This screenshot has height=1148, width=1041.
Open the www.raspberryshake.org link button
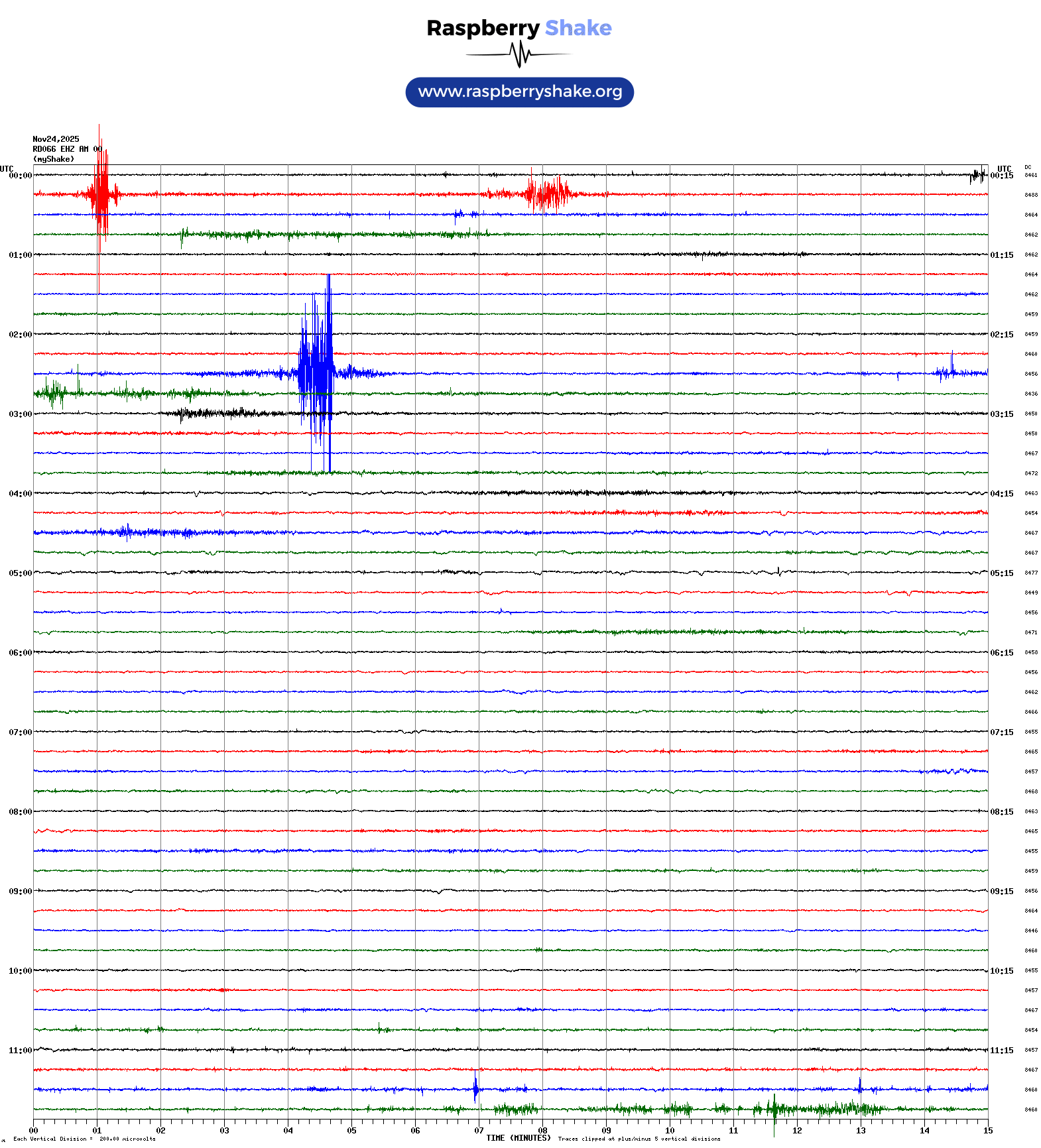pos(519,92)
